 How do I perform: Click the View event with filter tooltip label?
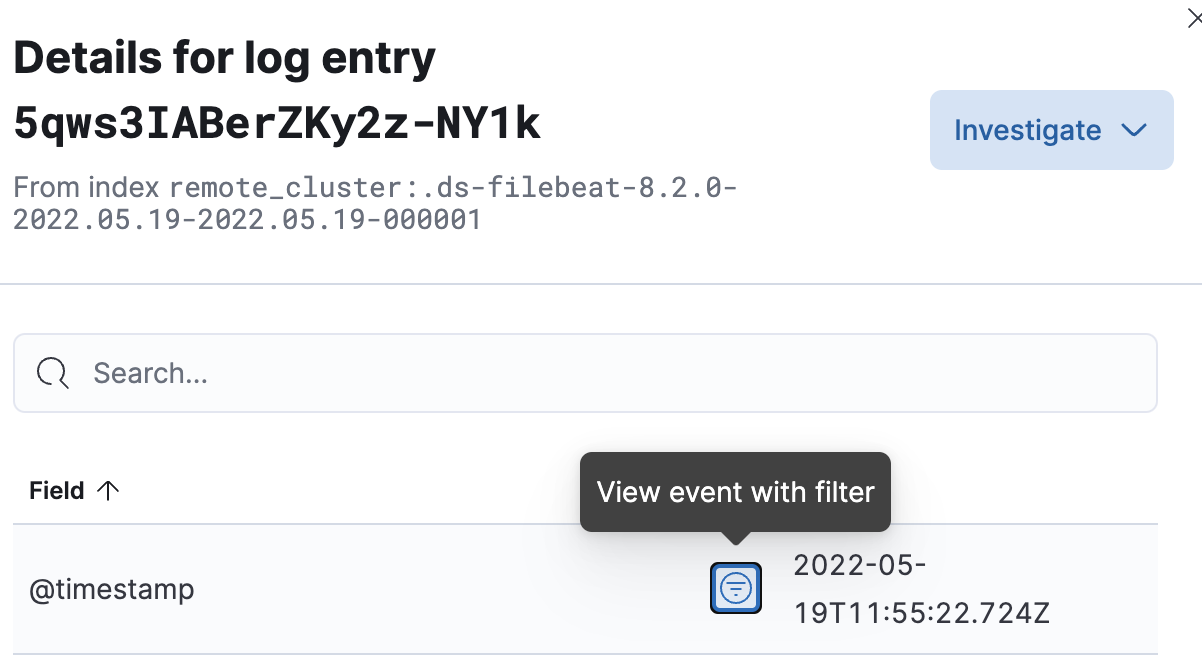(x=735, y=491)
